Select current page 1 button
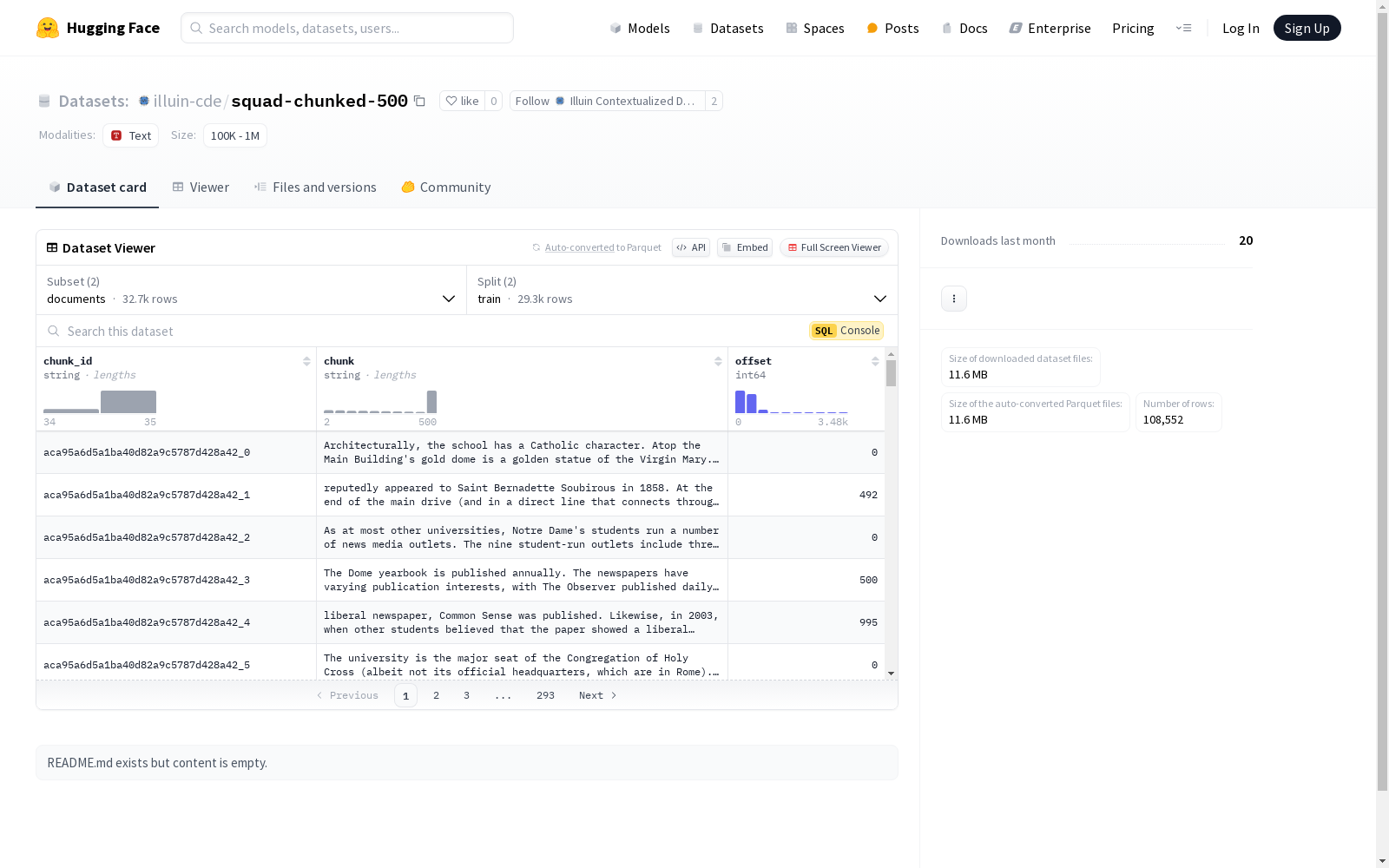 [x=405, y=695]
